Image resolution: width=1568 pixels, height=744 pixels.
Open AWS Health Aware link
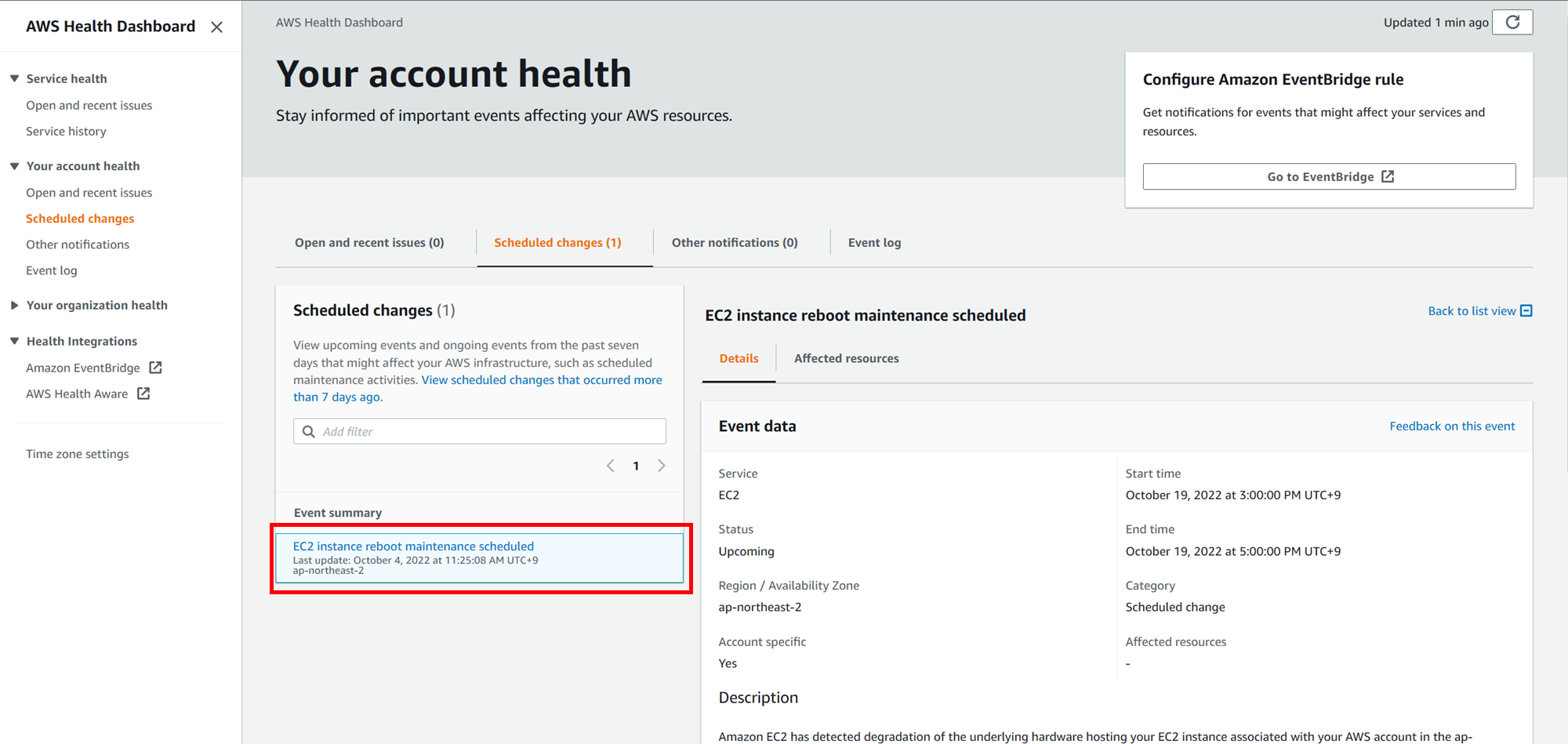pos(77,394)
